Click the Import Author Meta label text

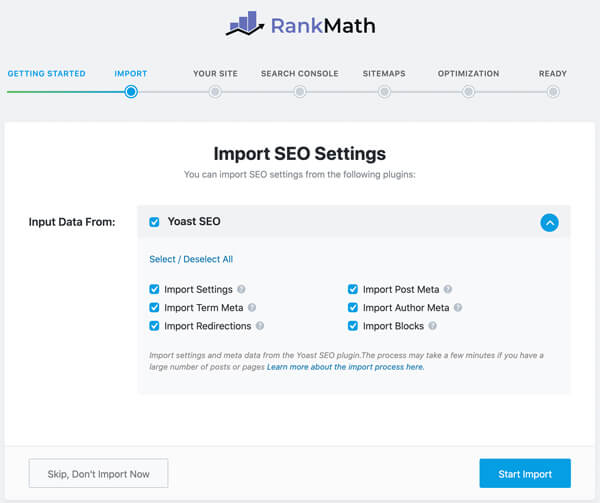click(406, 308)
